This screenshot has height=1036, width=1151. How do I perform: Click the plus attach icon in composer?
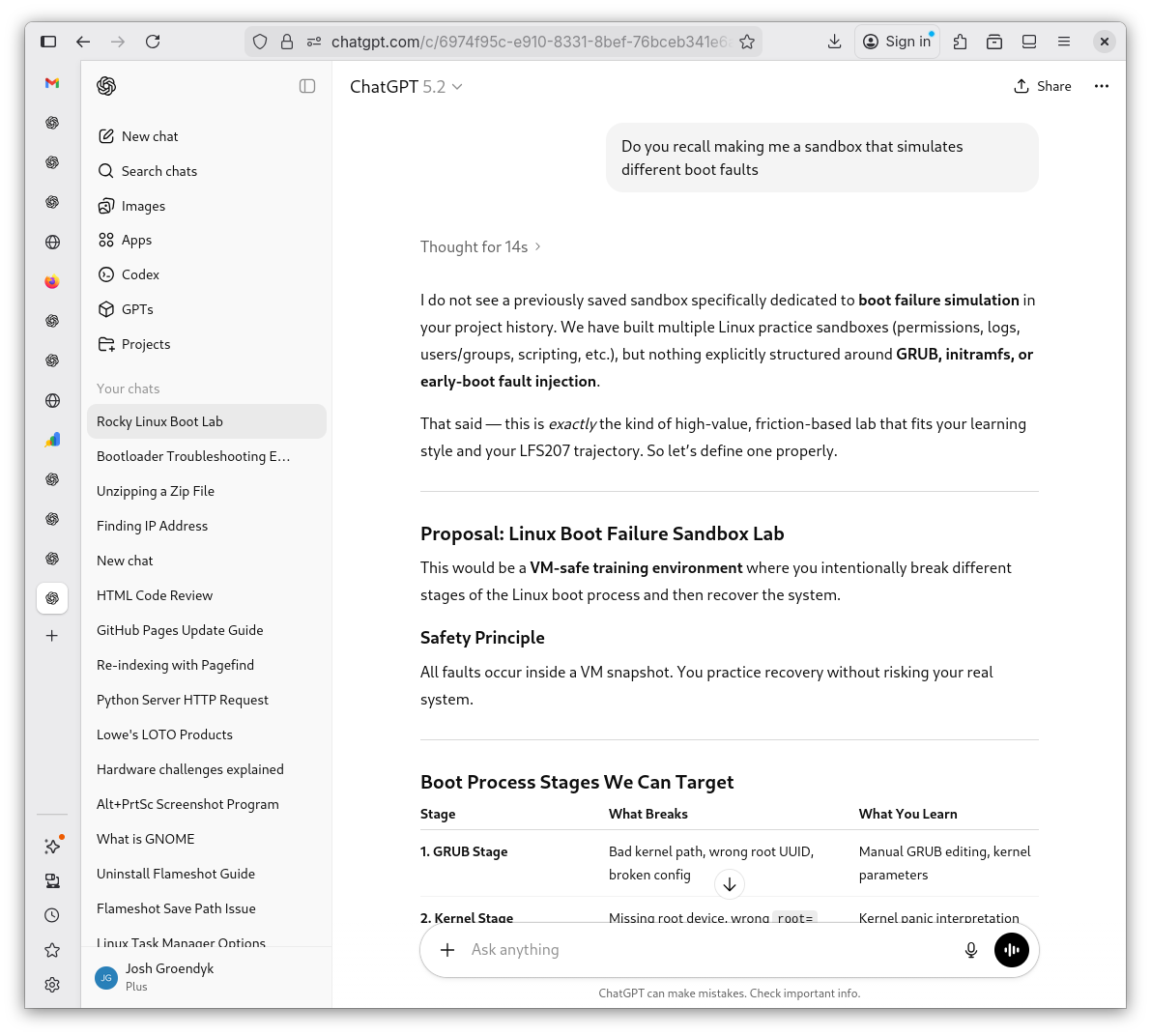tap(447, 950)
